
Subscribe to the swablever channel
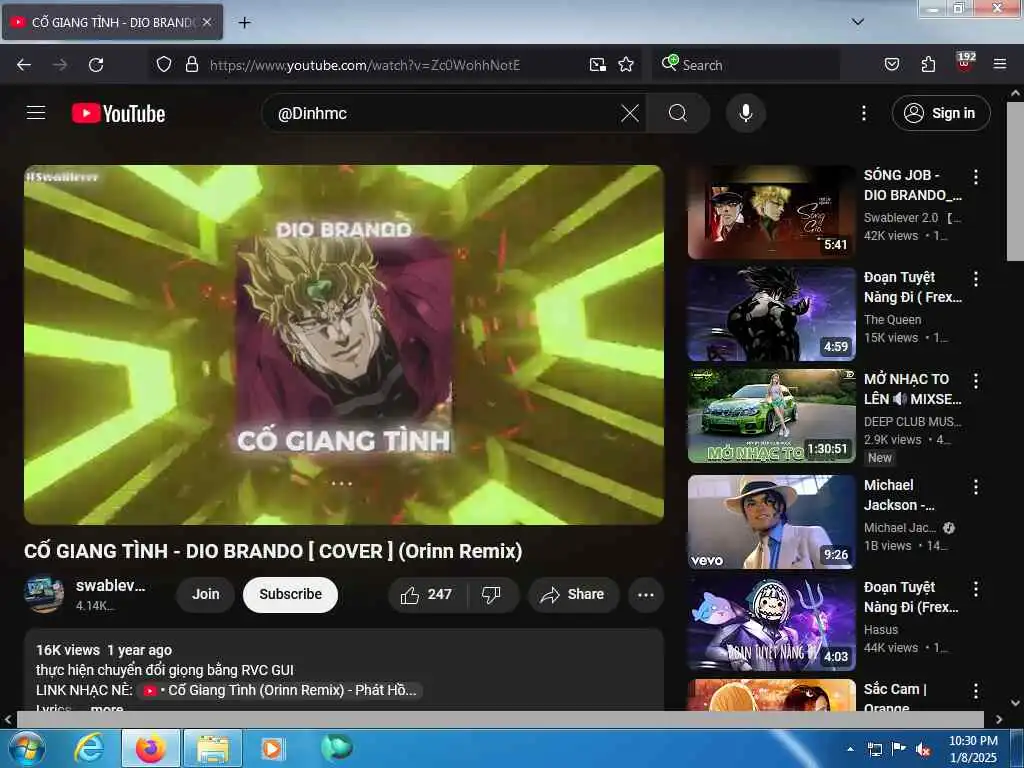pos(291,594)
